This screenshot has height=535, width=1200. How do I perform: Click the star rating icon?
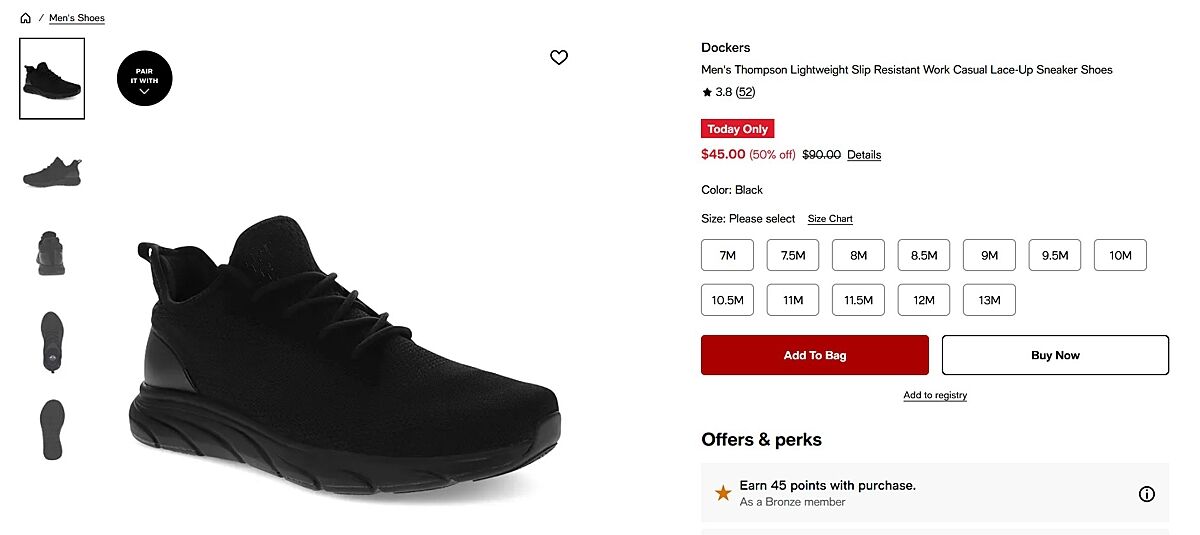pyautogui.click(x=707, y=93)
